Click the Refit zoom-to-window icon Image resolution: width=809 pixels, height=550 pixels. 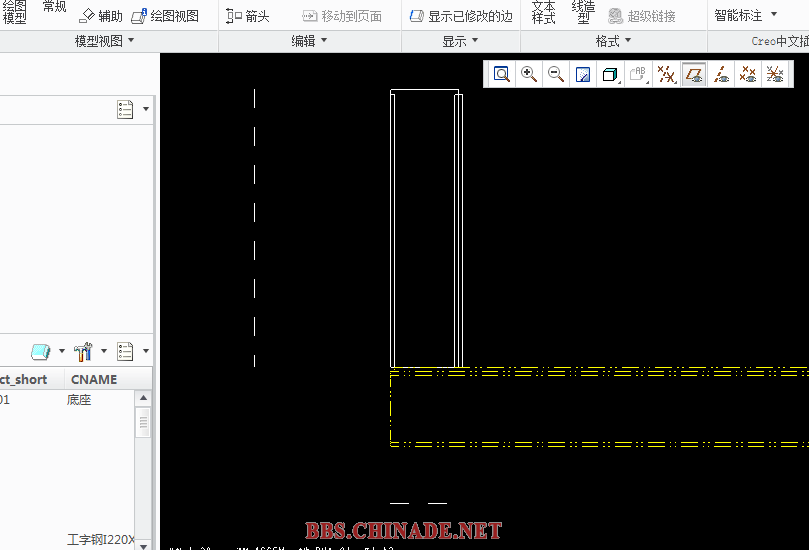tap(501, 74)
